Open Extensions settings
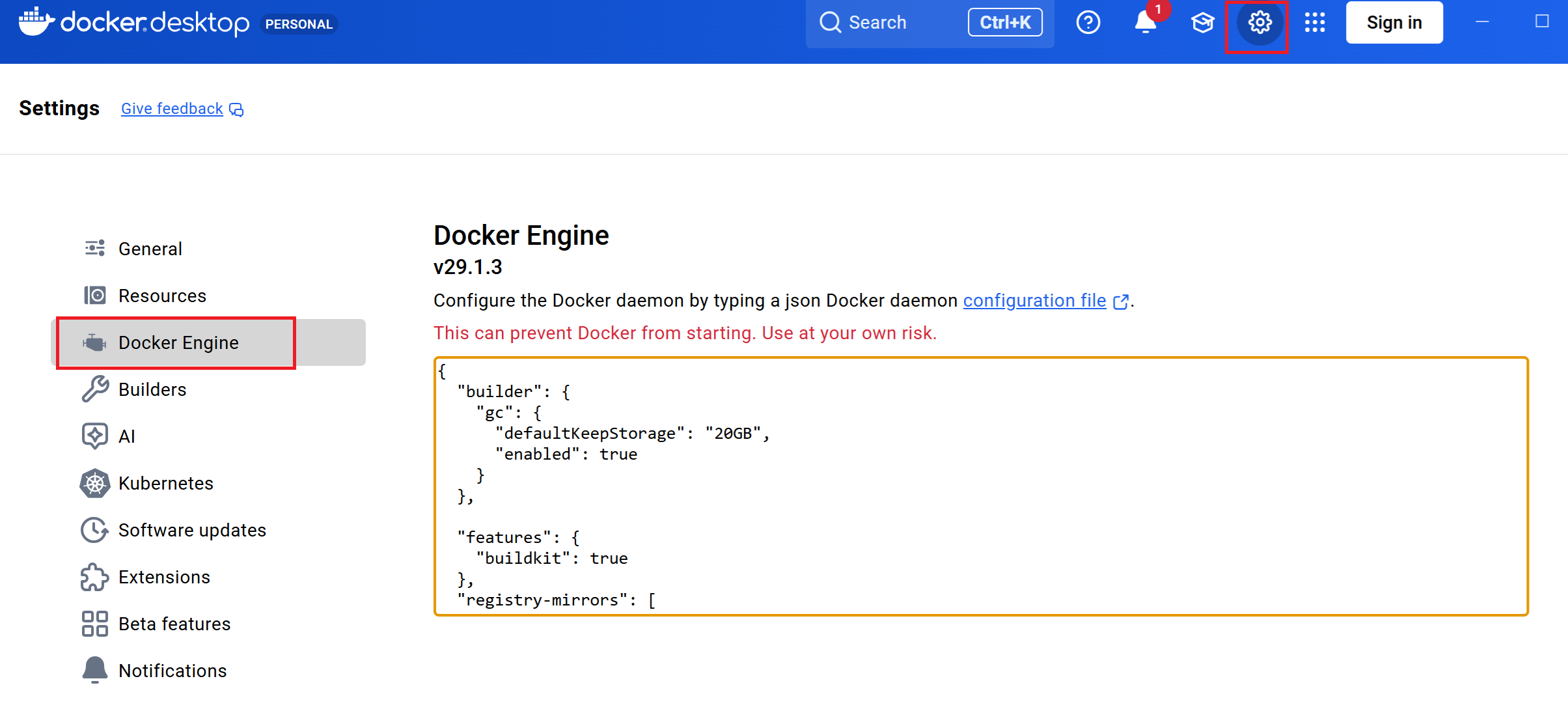The height and width of the screenshot is (709, 1568). click(x=164, y=577)
